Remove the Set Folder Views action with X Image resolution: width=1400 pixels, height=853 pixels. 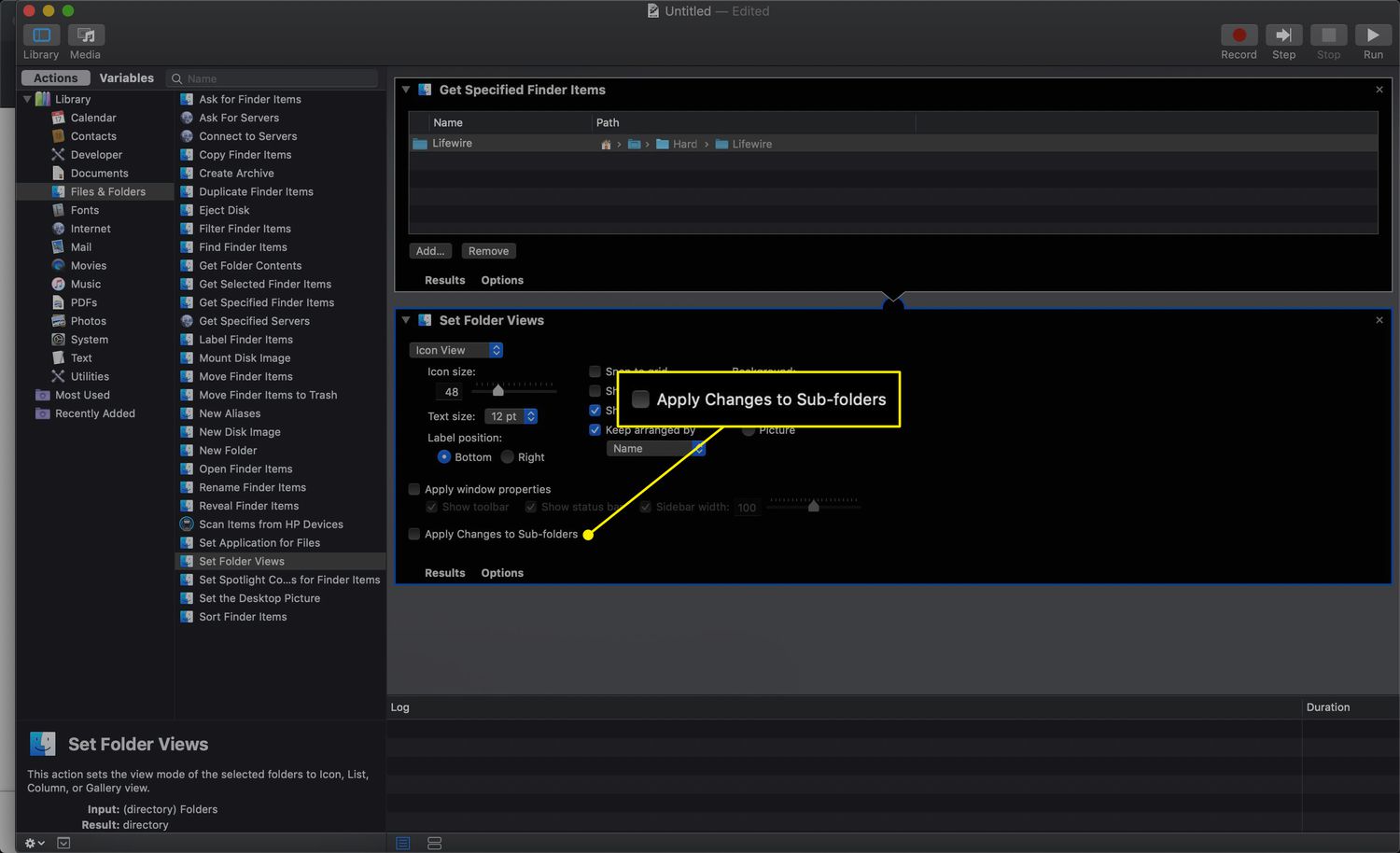click(x=1379, y=320)
